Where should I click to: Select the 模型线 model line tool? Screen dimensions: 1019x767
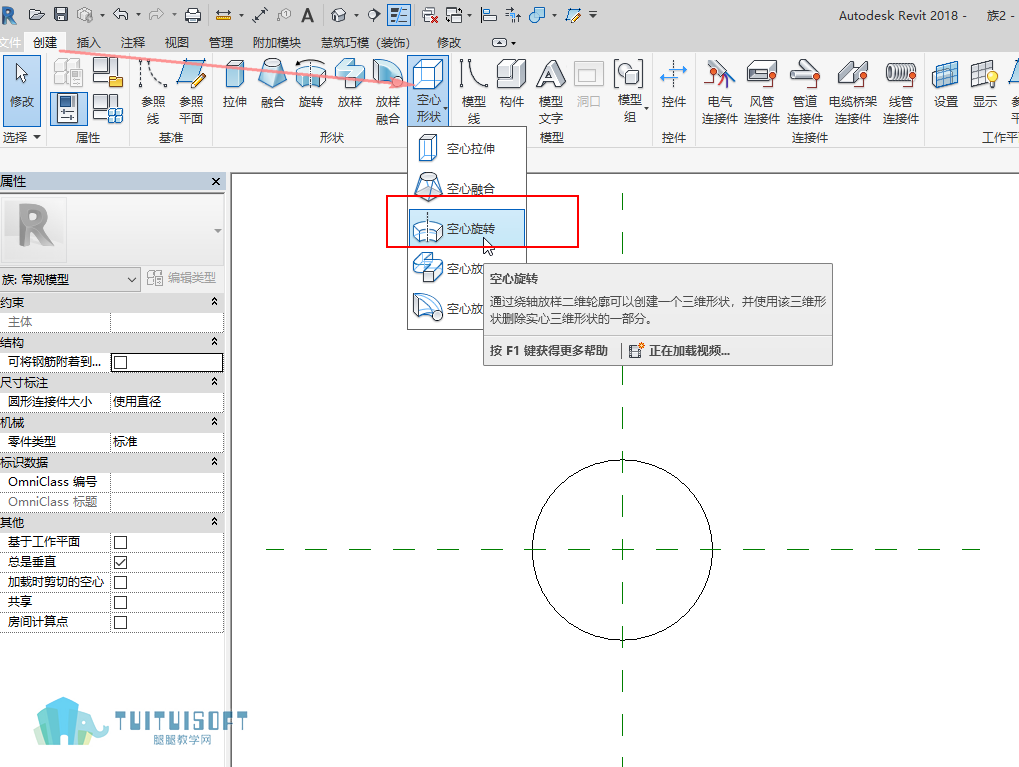point(474,91)
